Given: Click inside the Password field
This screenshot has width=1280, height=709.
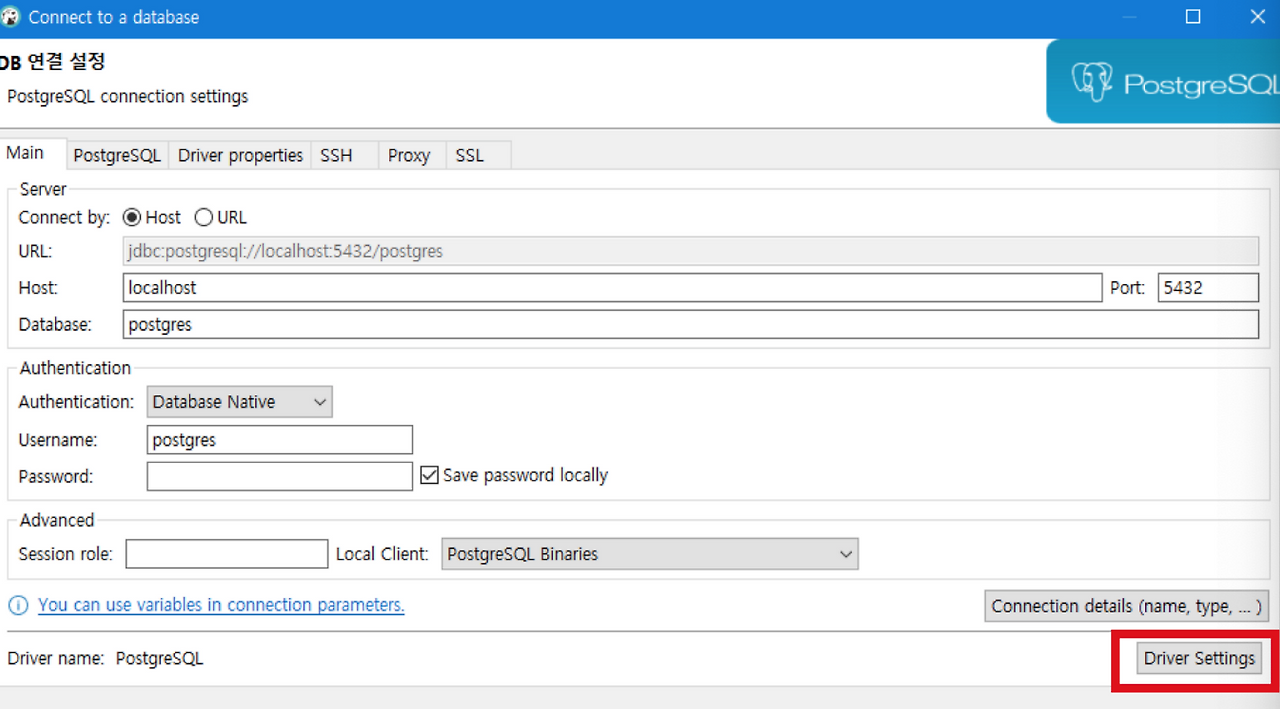Looking at the screenshot, I should 279,476.
